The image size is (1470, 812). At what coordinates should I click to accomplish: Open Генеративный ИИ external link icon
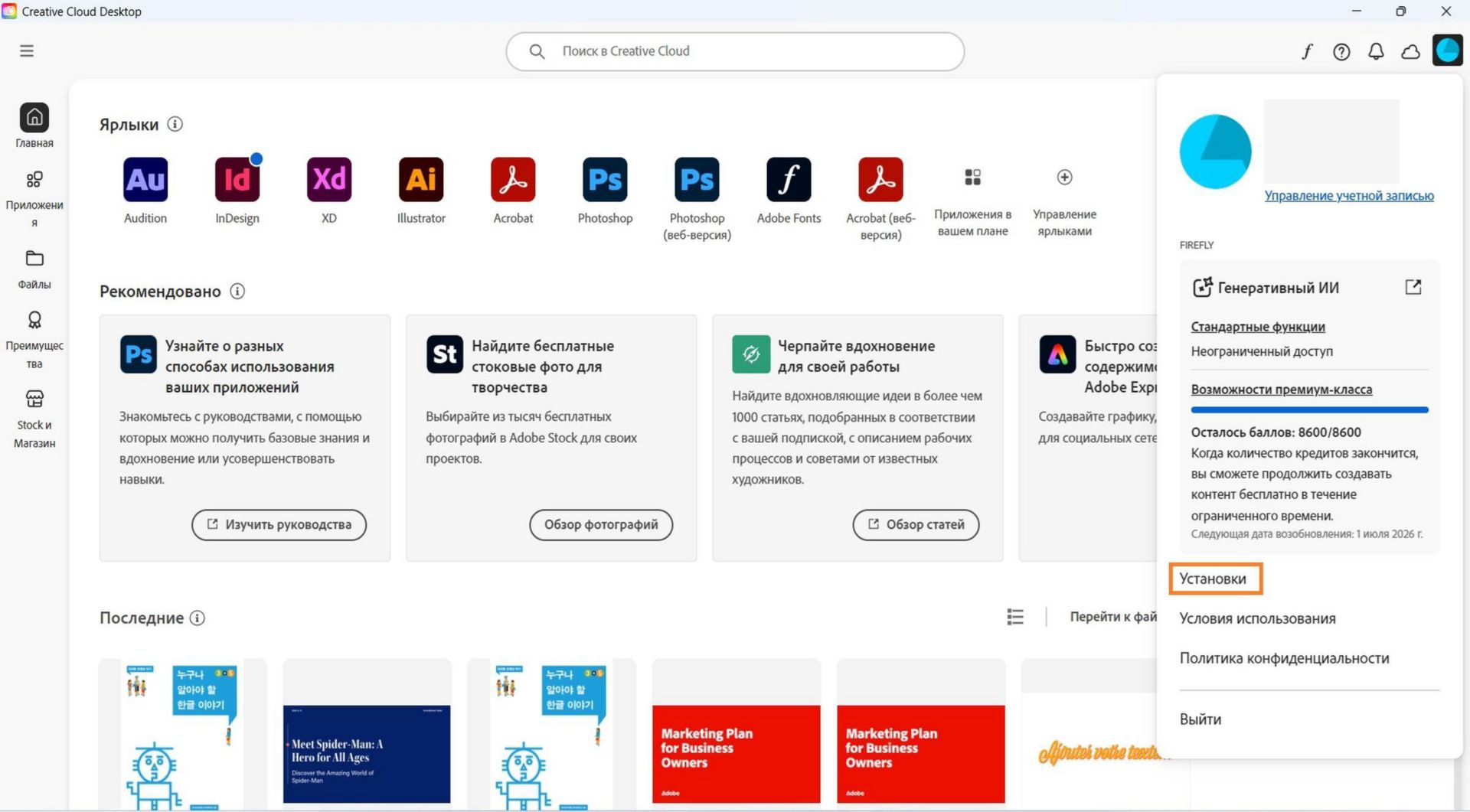[1413, 287]
